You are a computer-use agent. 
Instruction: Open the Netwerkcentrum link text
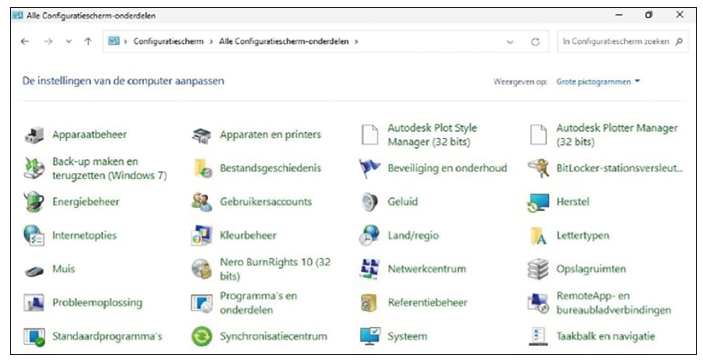427,269
